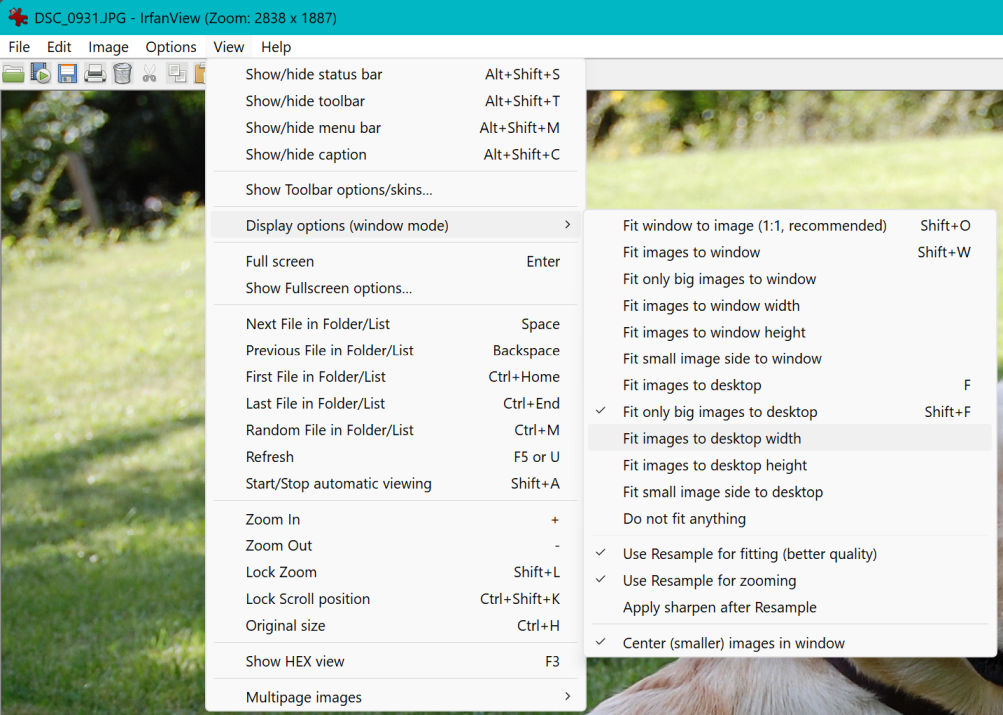The image size is (1003, 715).
Task: Open the Slideshow icon in toolbar
Action: [40, 73]
